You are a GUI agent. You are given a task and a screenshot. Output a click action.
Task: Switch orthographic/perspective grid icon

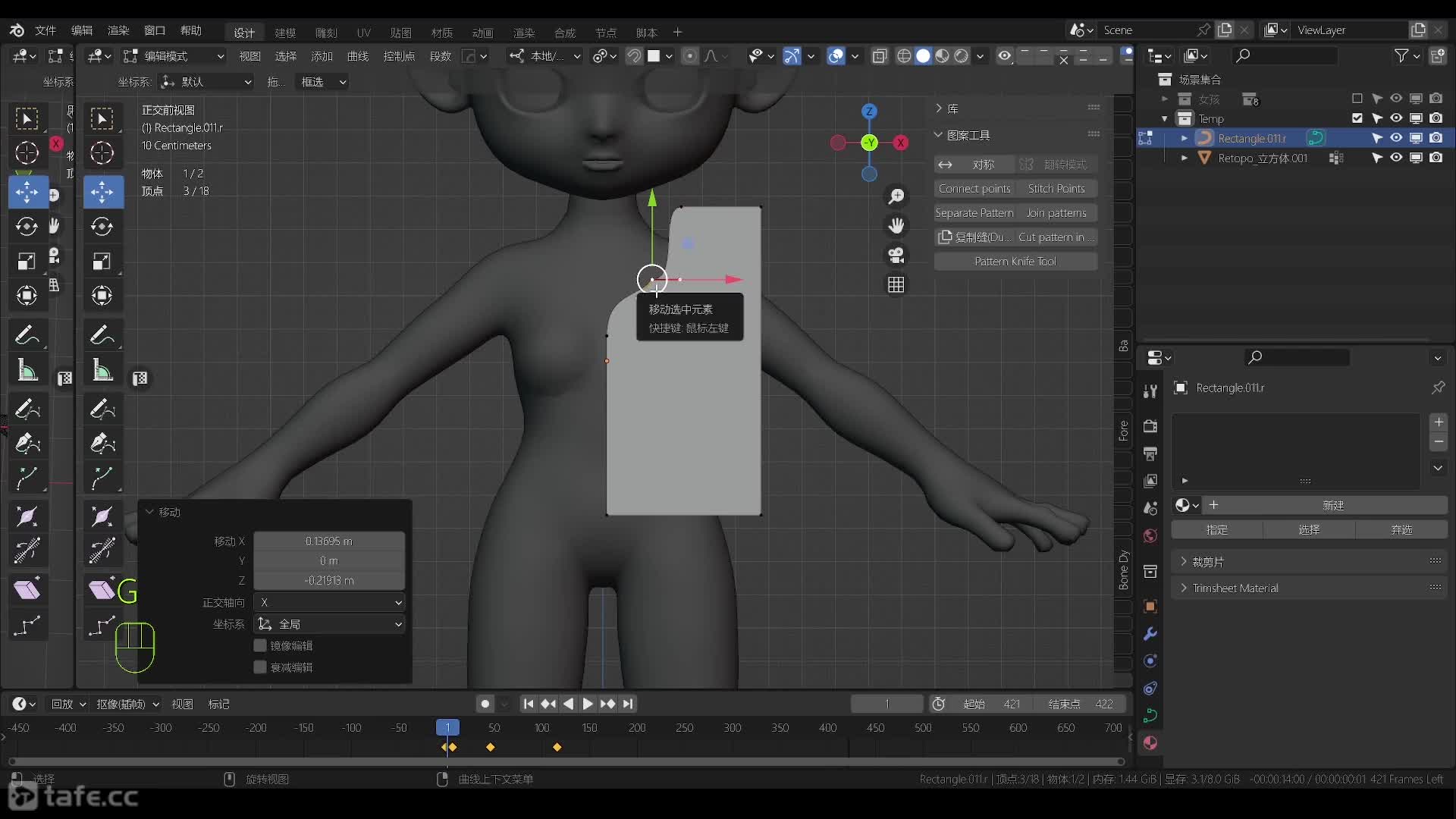pyautogui.click(x=896, y=284)
